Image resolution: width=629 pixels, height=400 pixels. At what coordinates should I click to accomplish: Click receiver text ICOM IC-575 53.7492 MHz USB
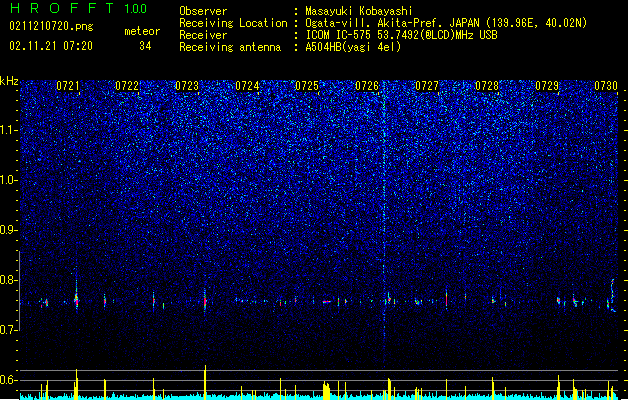401,35
